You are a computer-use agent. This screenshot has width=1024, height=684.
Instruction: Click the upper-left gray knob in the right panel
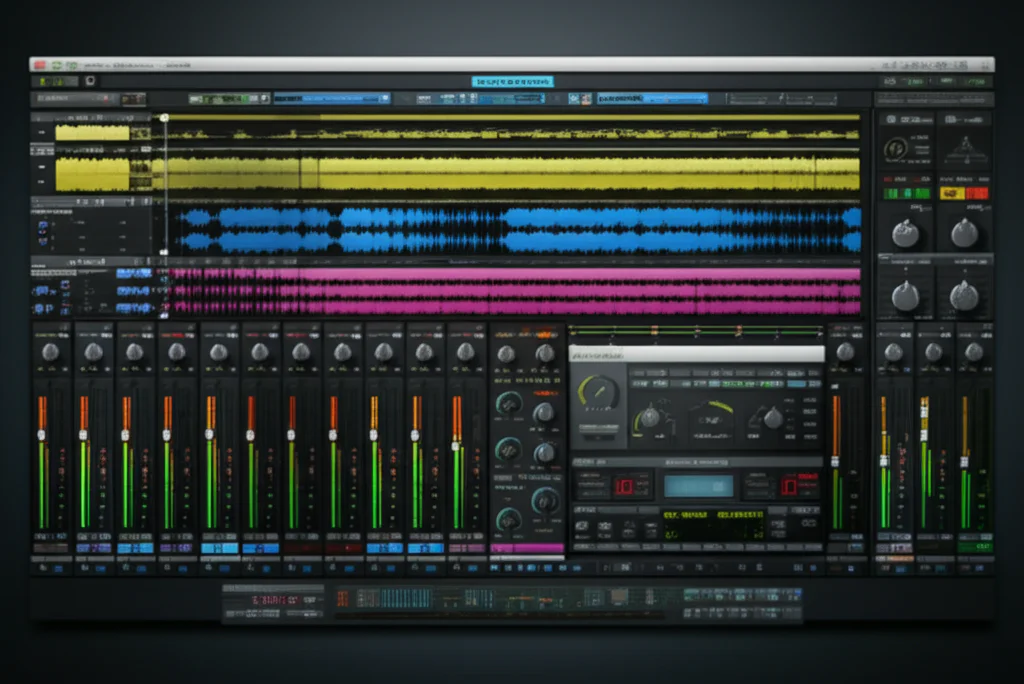905,233
